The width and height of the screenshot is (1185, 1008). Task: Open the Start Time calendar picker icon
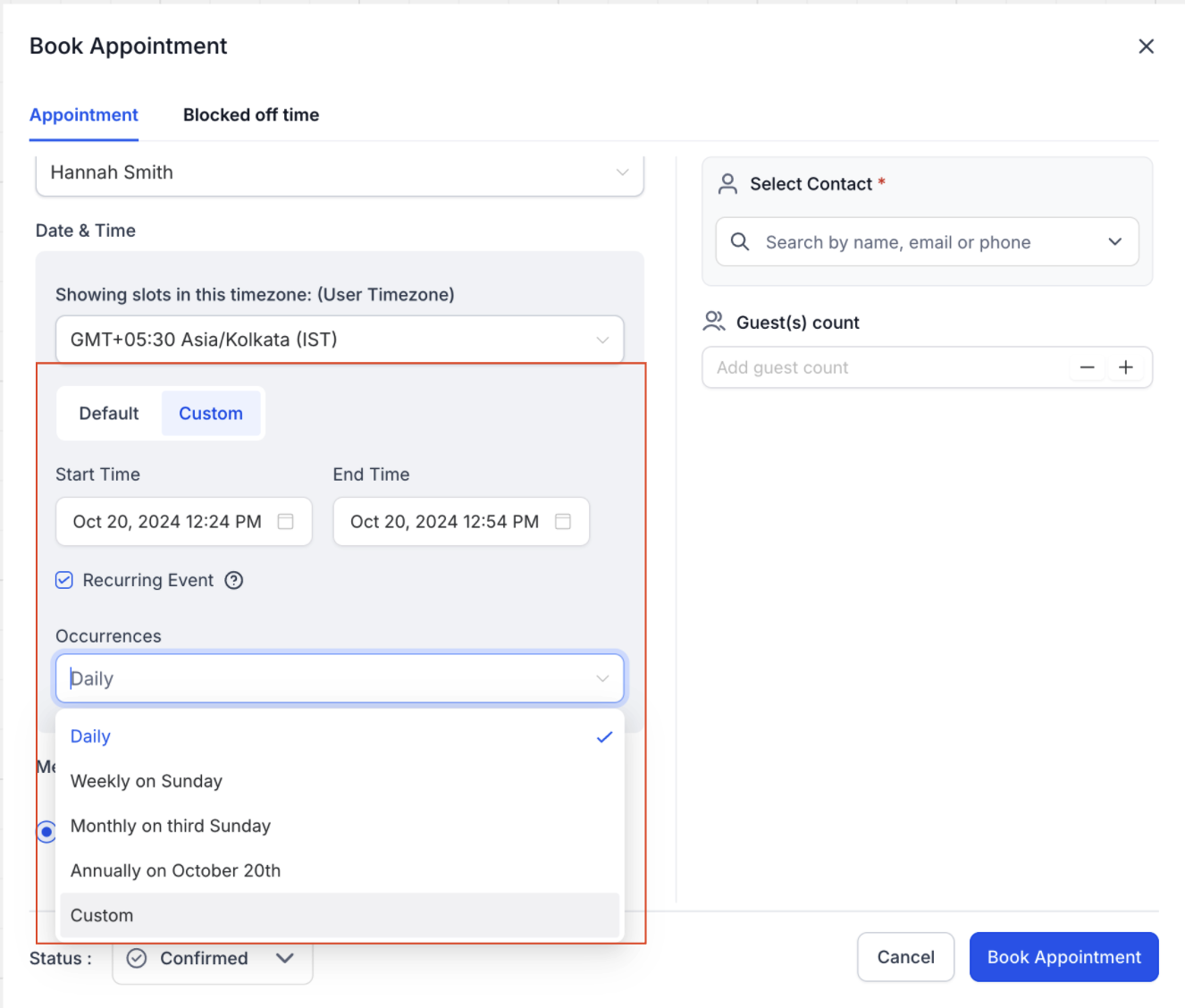pyautogui.click(x=286, y=521)
